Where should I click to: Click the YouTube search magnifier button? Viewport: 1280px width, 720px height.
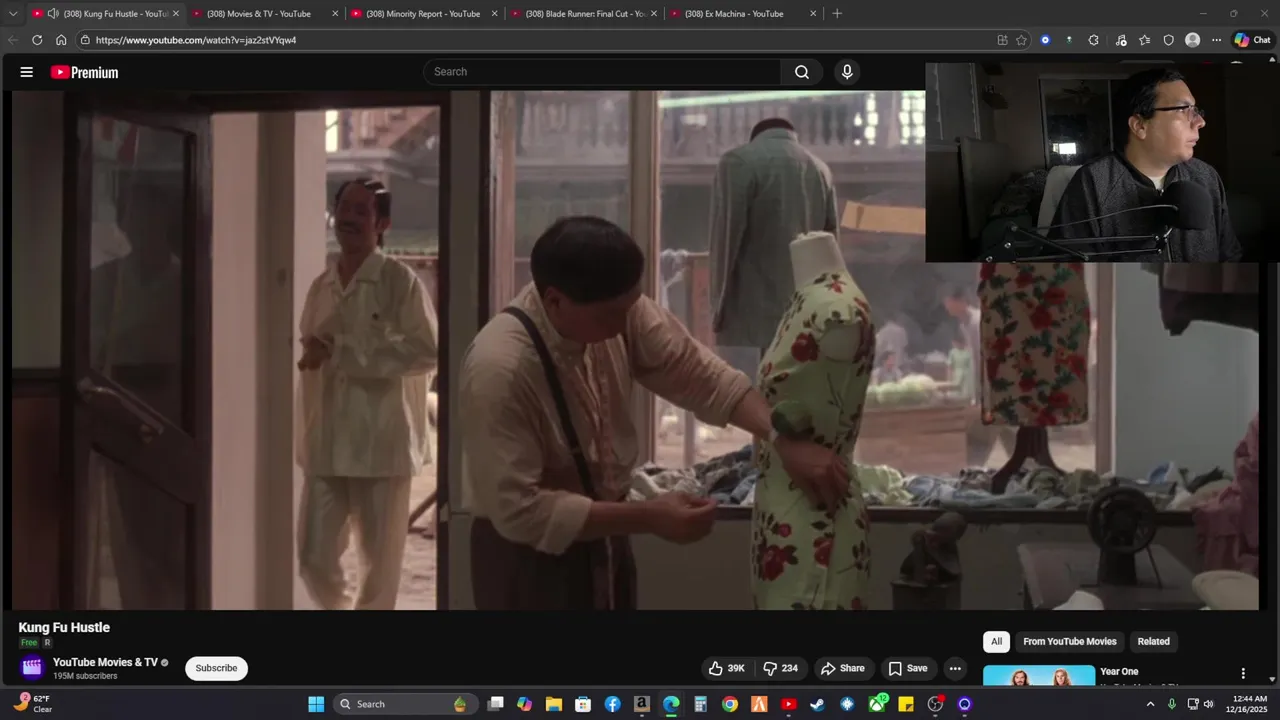802,72
